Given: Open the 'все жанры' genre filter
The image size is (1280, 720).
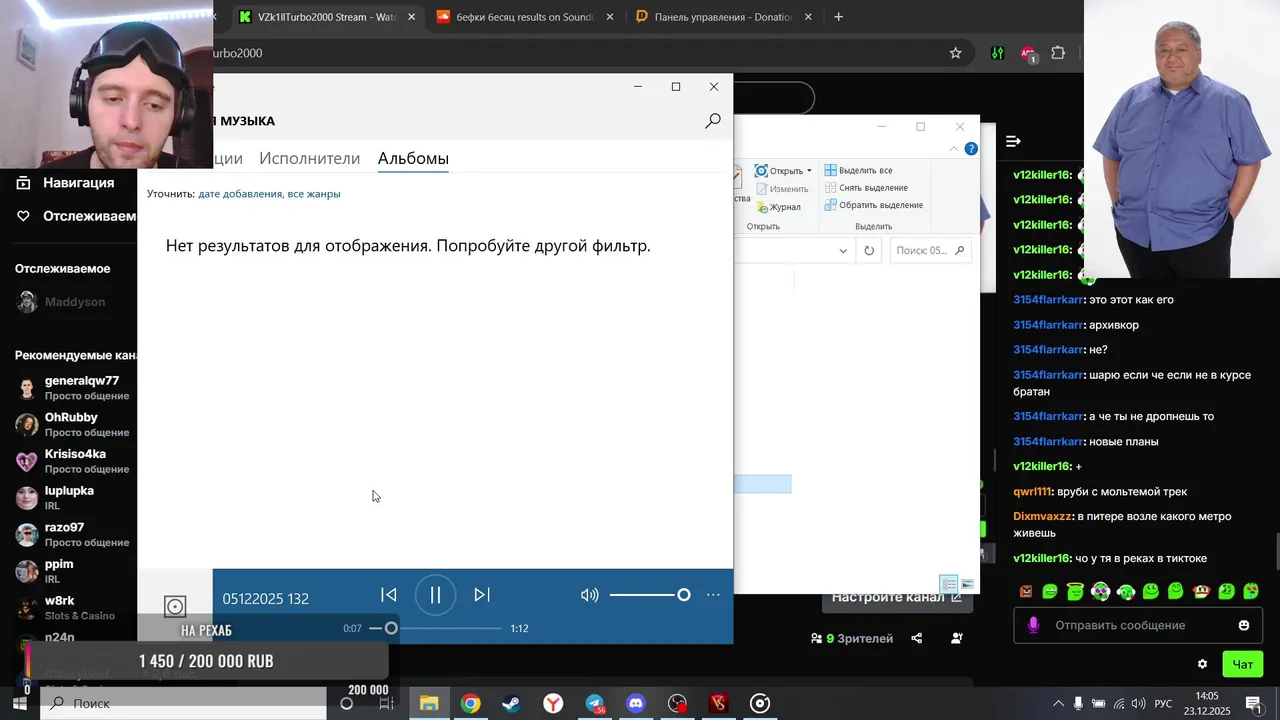Looking at the screenshot, I should coord(314,194).
